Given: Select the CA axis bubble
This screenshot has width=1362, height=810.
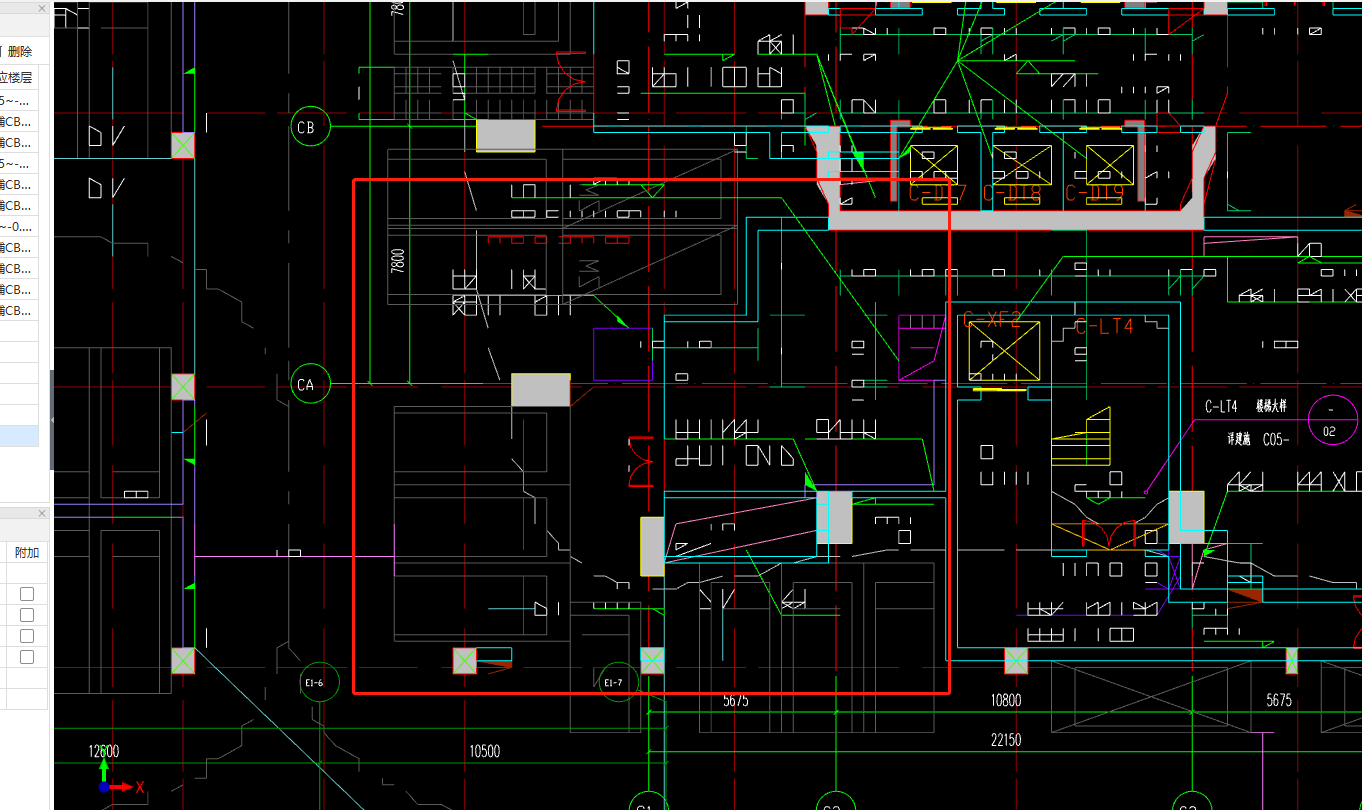Looking at the screenshot, I should (x=309, y=384).
